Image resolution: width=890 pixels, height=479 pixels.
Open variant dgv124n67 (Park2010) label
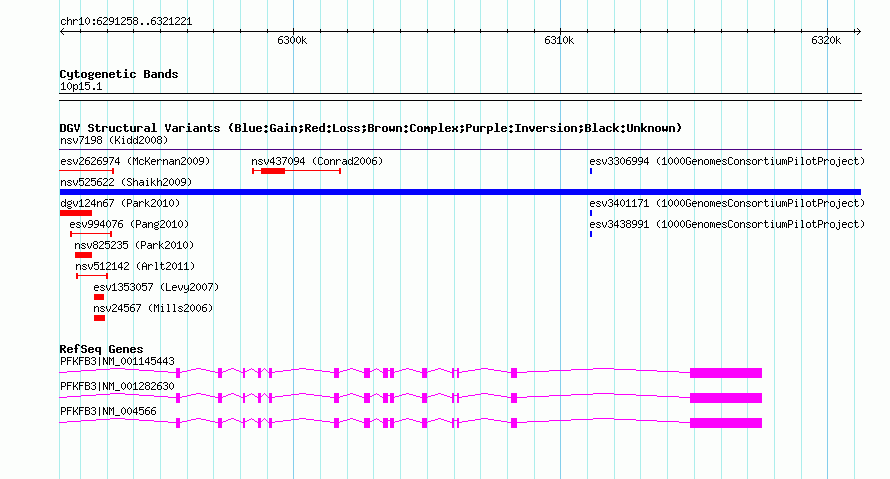click(x=120, y=203)
